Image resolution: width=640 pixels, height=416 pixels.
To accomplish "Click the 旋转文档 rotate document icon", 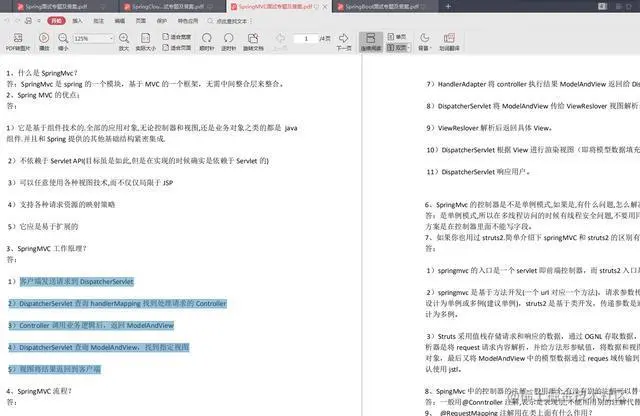I will pyautogui.click(x=253, y=42).
